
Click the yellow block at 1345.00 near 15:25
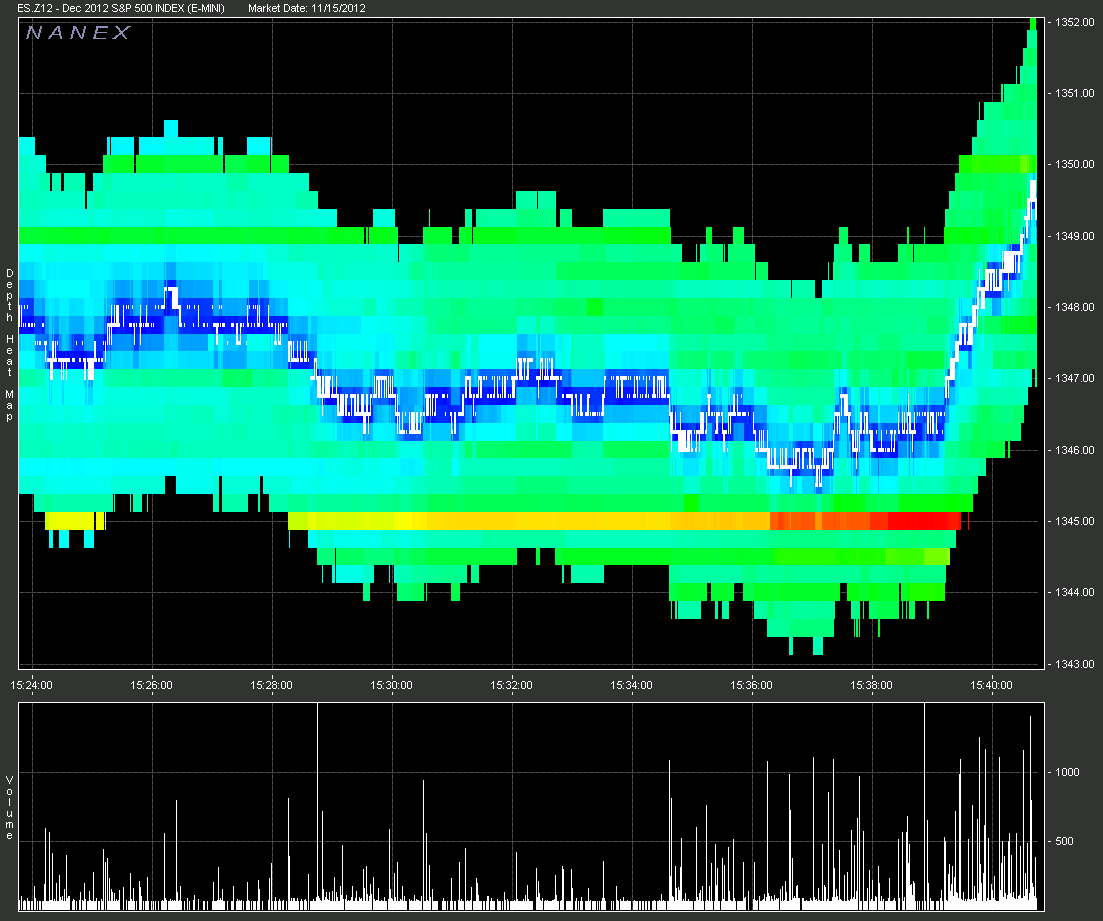tap(75, 521)
